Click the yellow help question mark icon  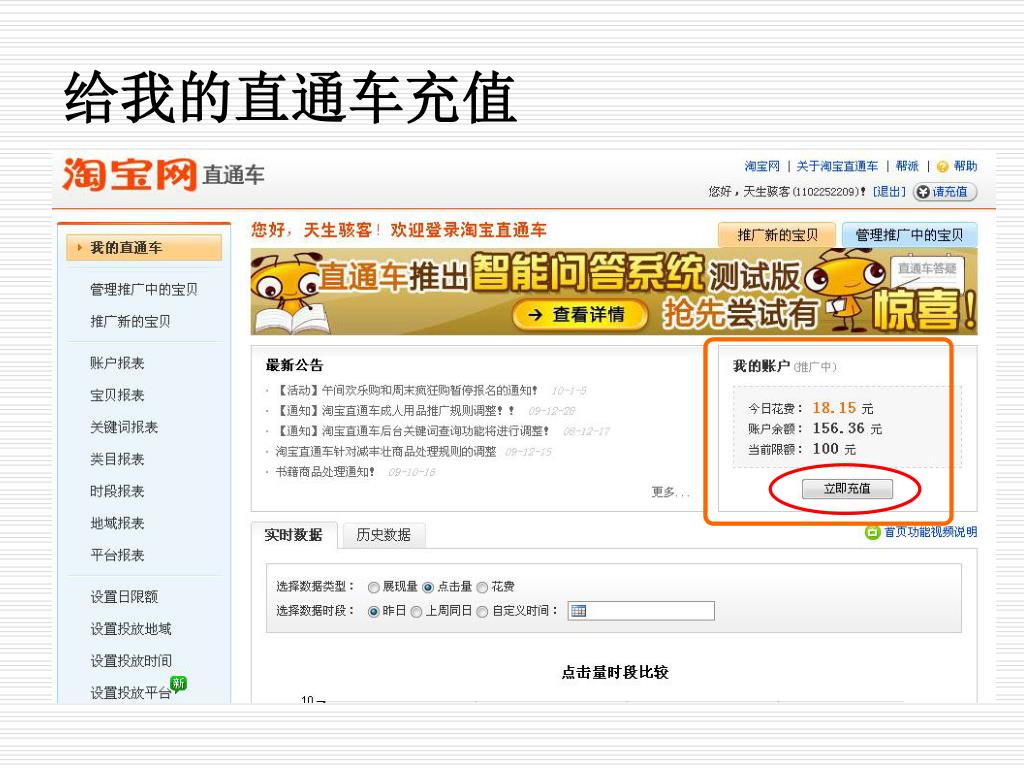click(942, 167)
